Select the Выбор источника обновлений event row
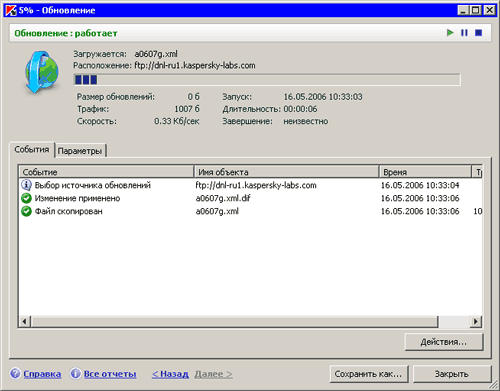Screen dimensions: 500x391 [250, 185]
